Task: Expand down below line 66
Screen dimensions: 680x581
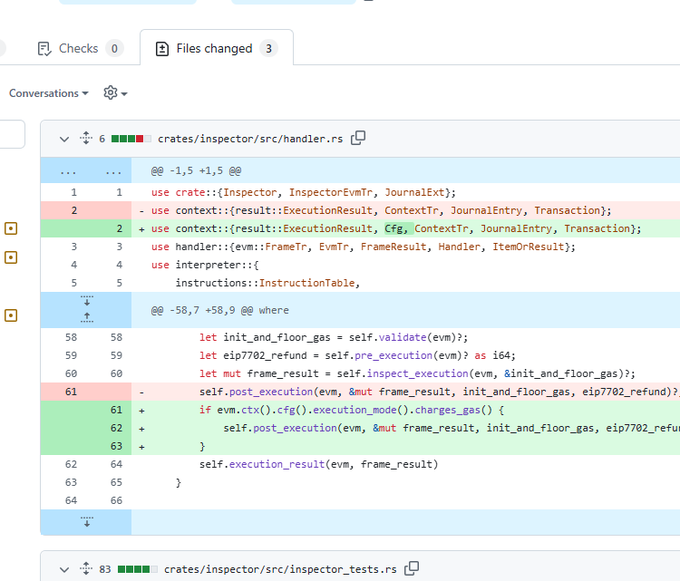Action: (x=87, y=522)
